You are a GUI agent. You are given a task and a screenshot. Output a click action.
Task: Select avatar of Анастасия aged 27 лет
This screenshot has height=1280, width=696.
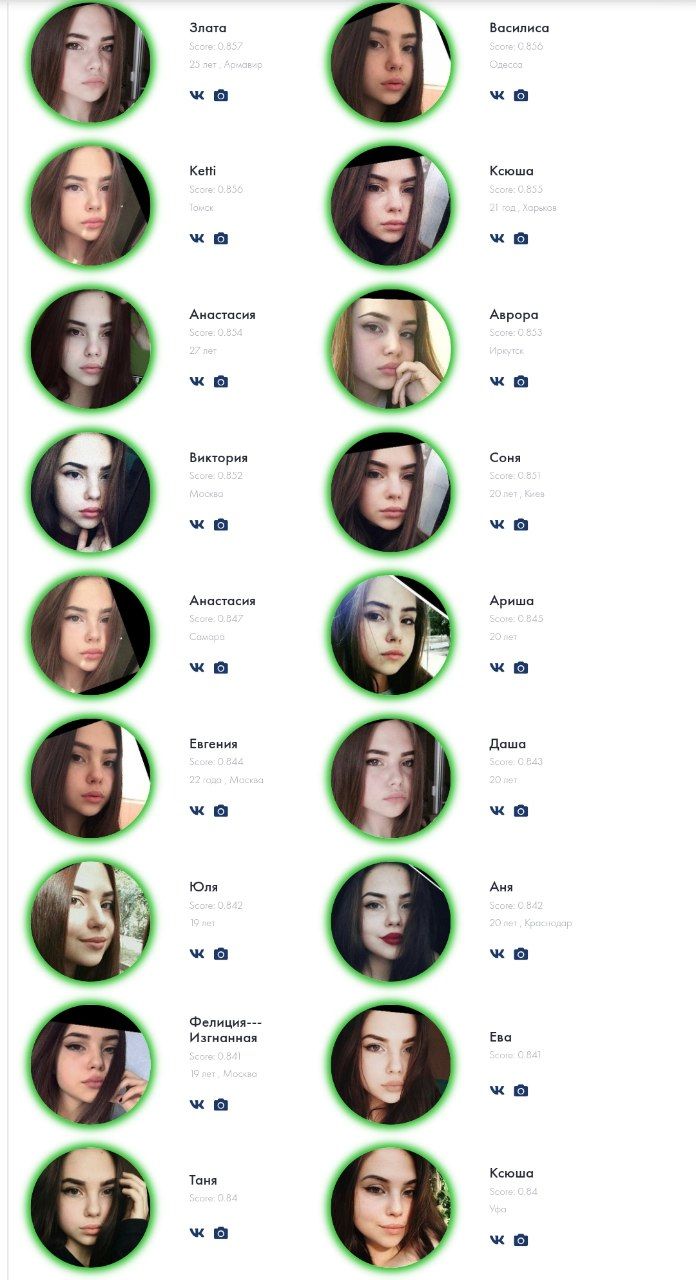[91, 348]
